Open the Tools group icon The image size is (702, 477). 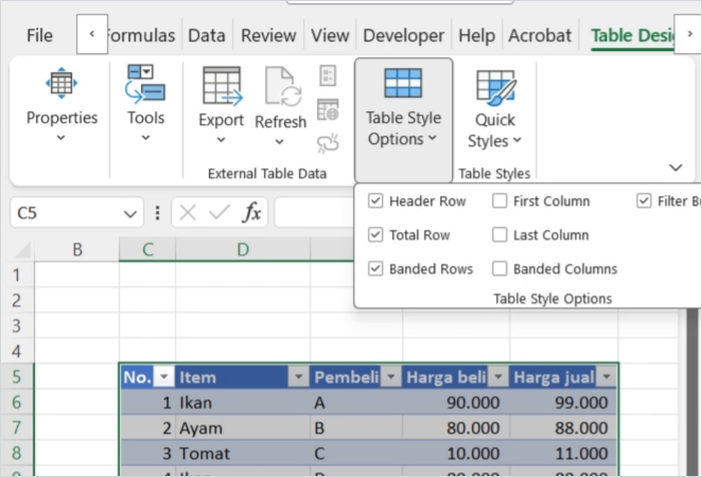pos(145,83)
